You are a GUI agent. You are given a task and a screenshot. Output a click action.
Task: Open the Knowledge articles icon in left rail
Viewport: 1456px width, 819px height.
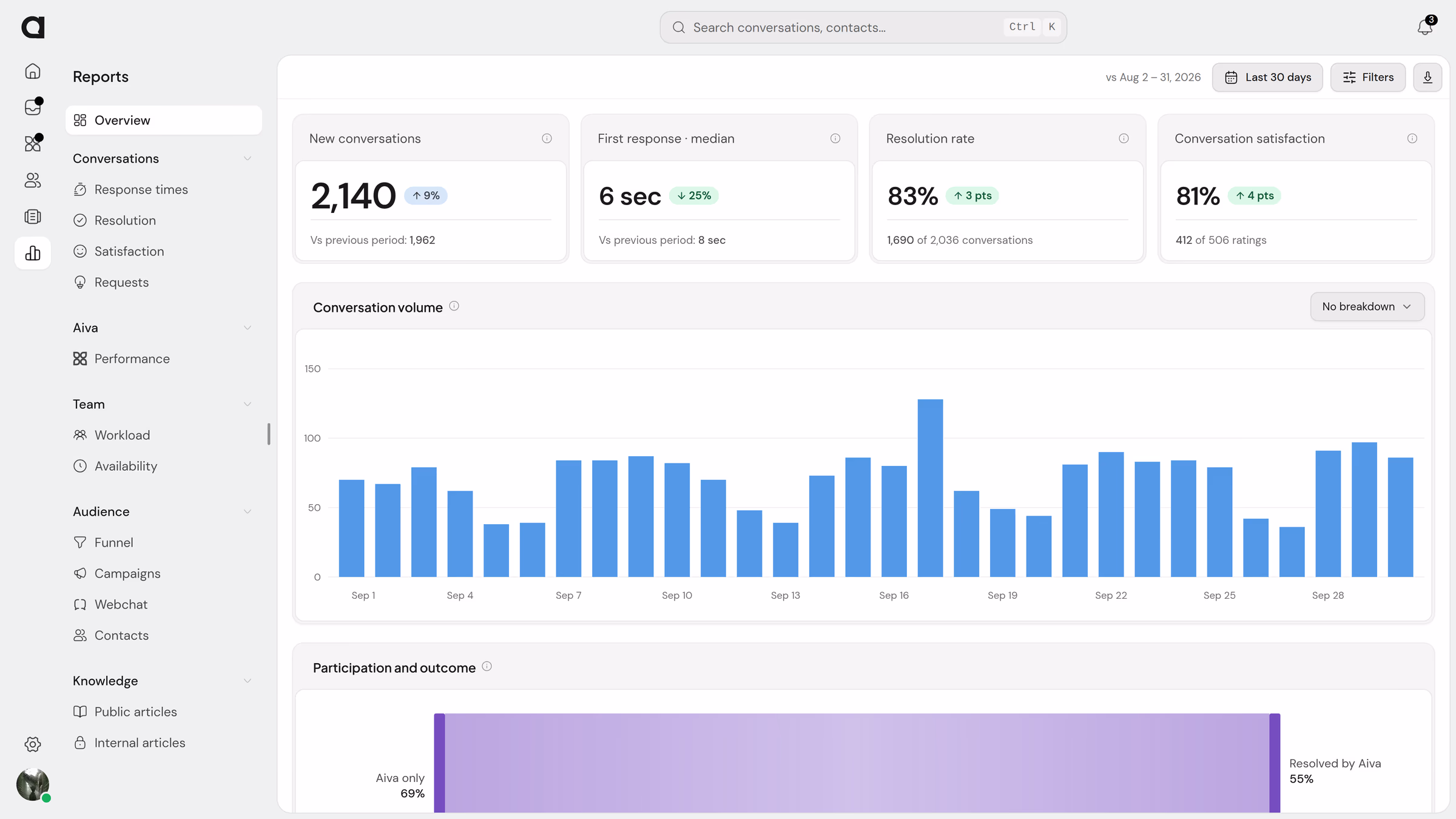click(33, 217)
